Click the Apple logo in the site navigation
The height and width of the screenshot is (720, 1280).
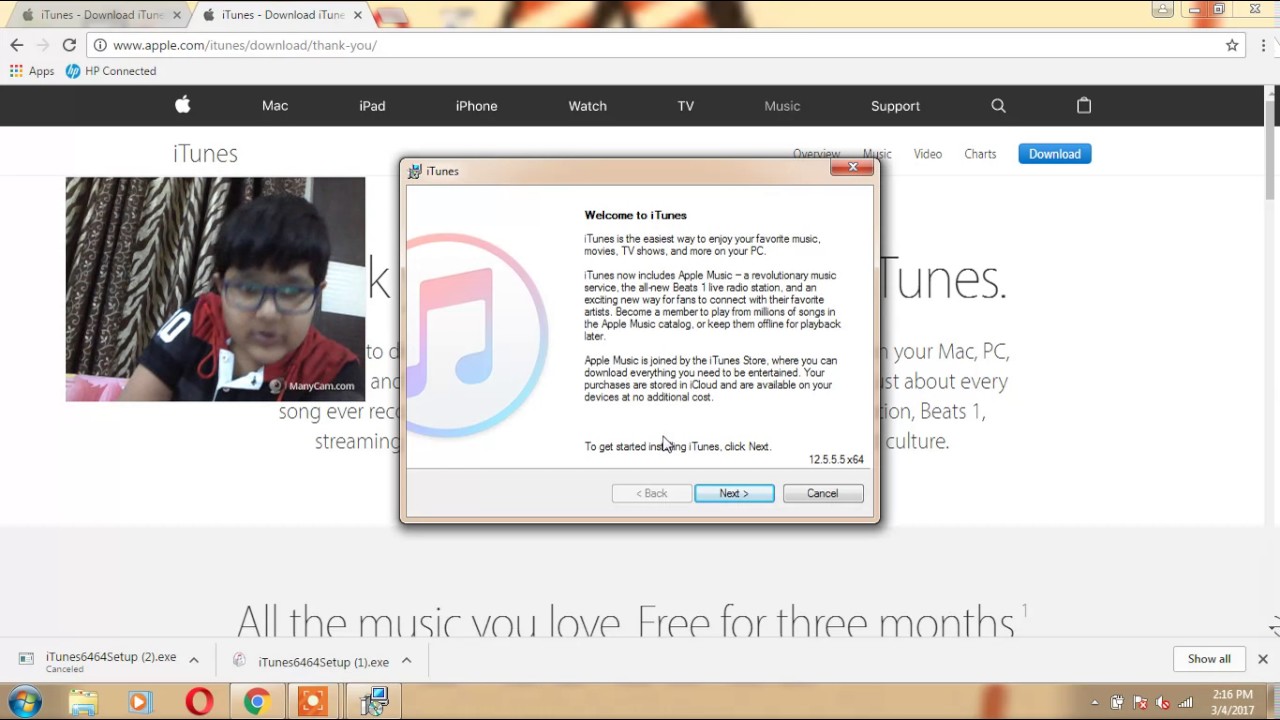[182, 105]
